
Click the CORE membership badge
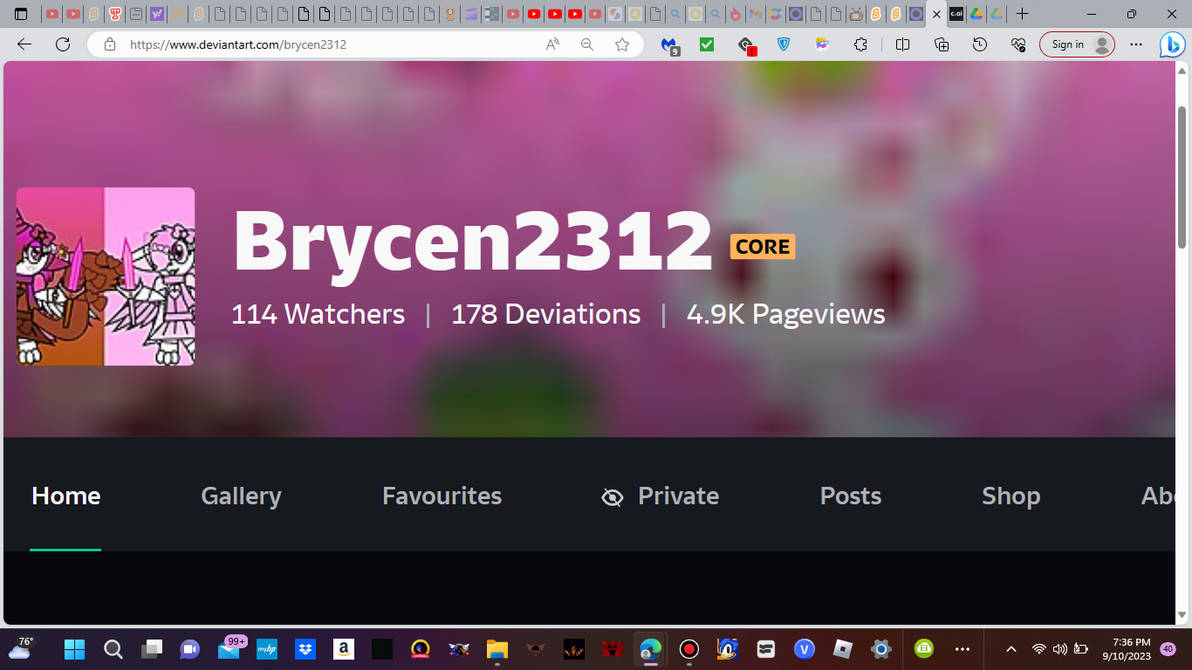[x=762, y=246]
